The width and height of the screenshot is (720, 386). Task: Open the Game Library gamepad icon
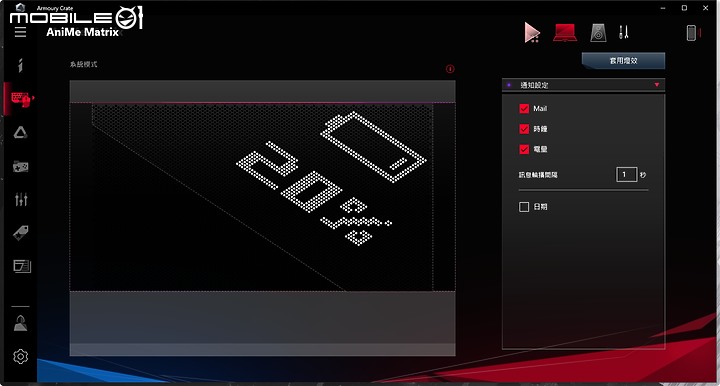21,166
